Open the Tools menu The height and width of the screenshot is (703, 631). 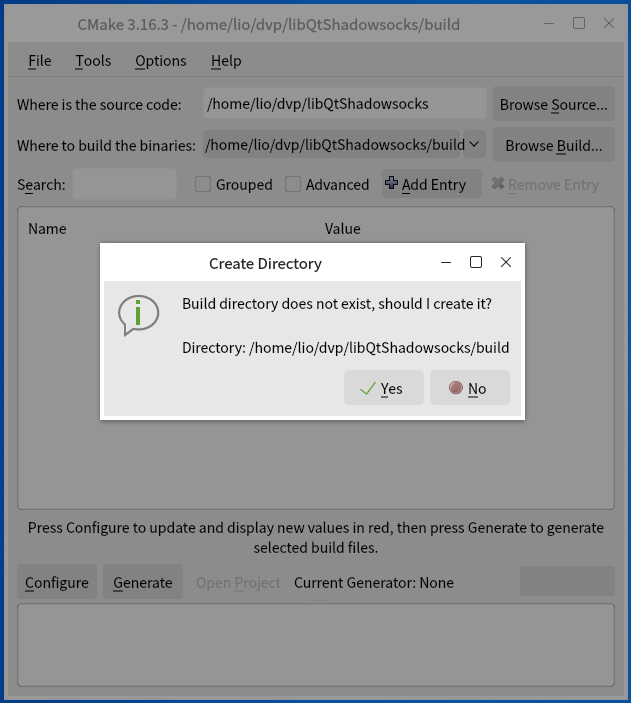pos(93,61)
